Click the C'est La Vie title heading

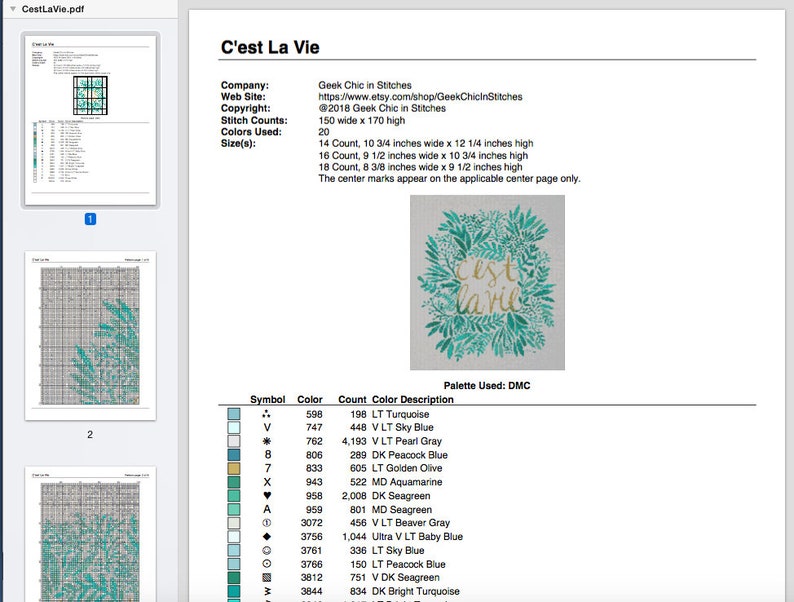(x=270, y=47)
